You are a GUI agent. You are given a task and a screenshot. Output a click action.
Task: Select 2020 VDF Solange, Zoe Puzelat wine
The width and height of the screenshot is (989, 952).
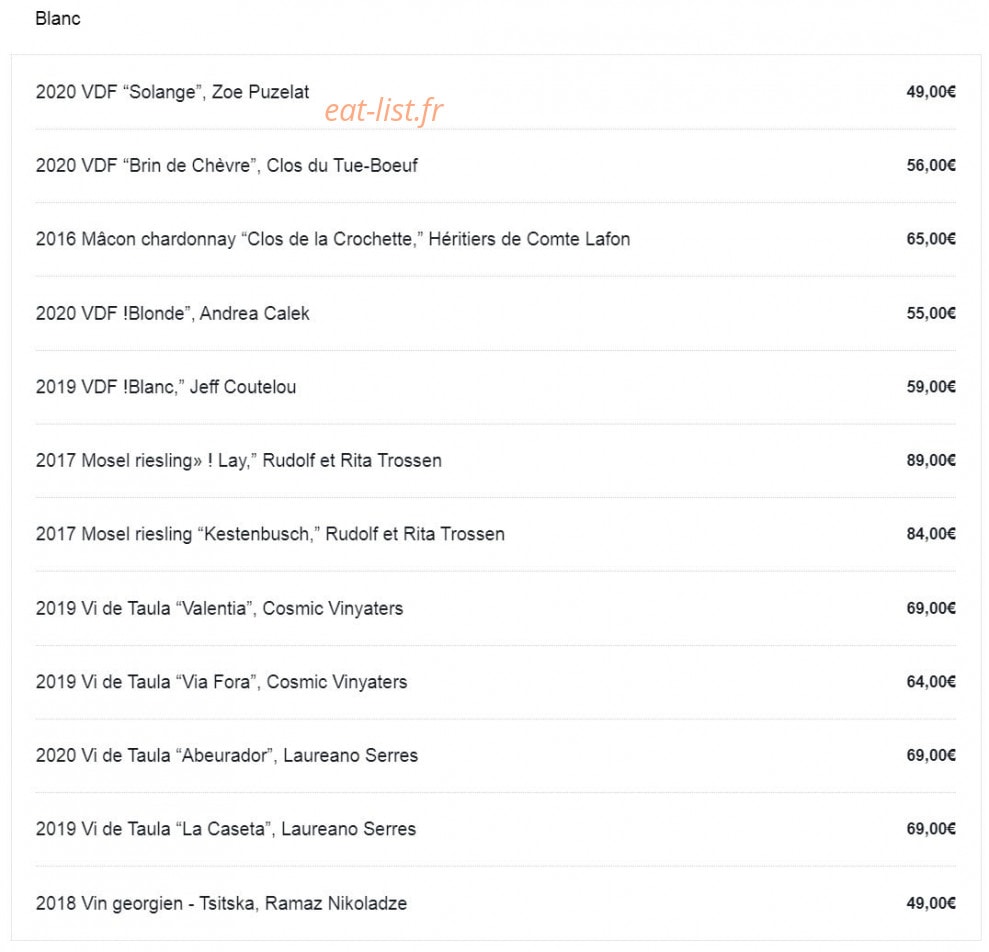(496, 92)
